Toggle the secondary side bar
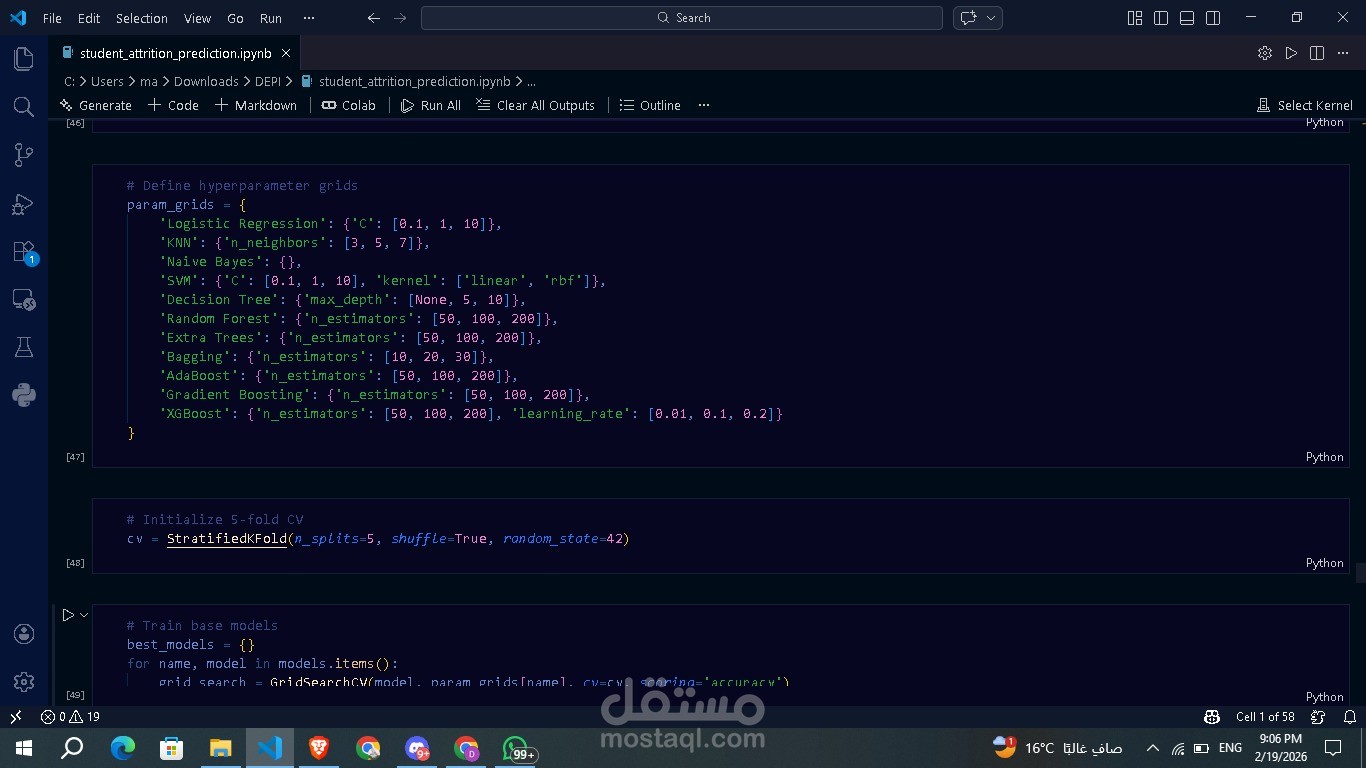Viewport: 1366px width, 768px height. tap(1213, 18)
